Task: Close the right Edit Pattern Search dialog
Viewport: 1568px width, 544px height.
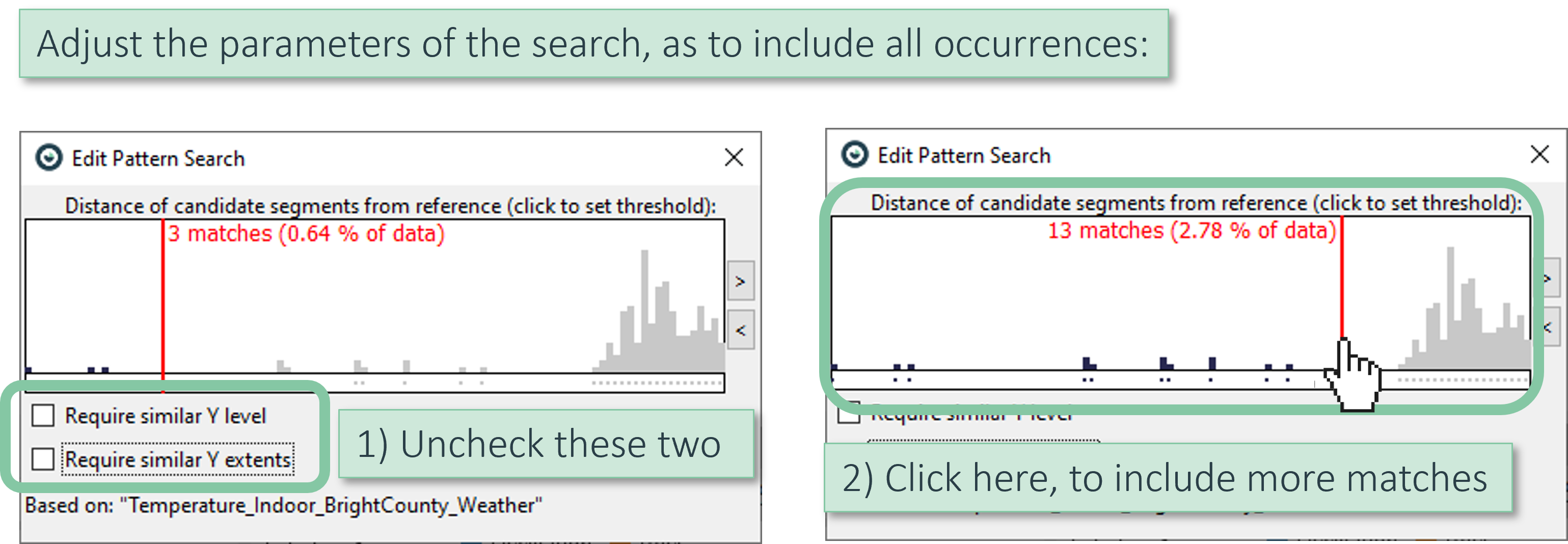Action: [1539, 154]
